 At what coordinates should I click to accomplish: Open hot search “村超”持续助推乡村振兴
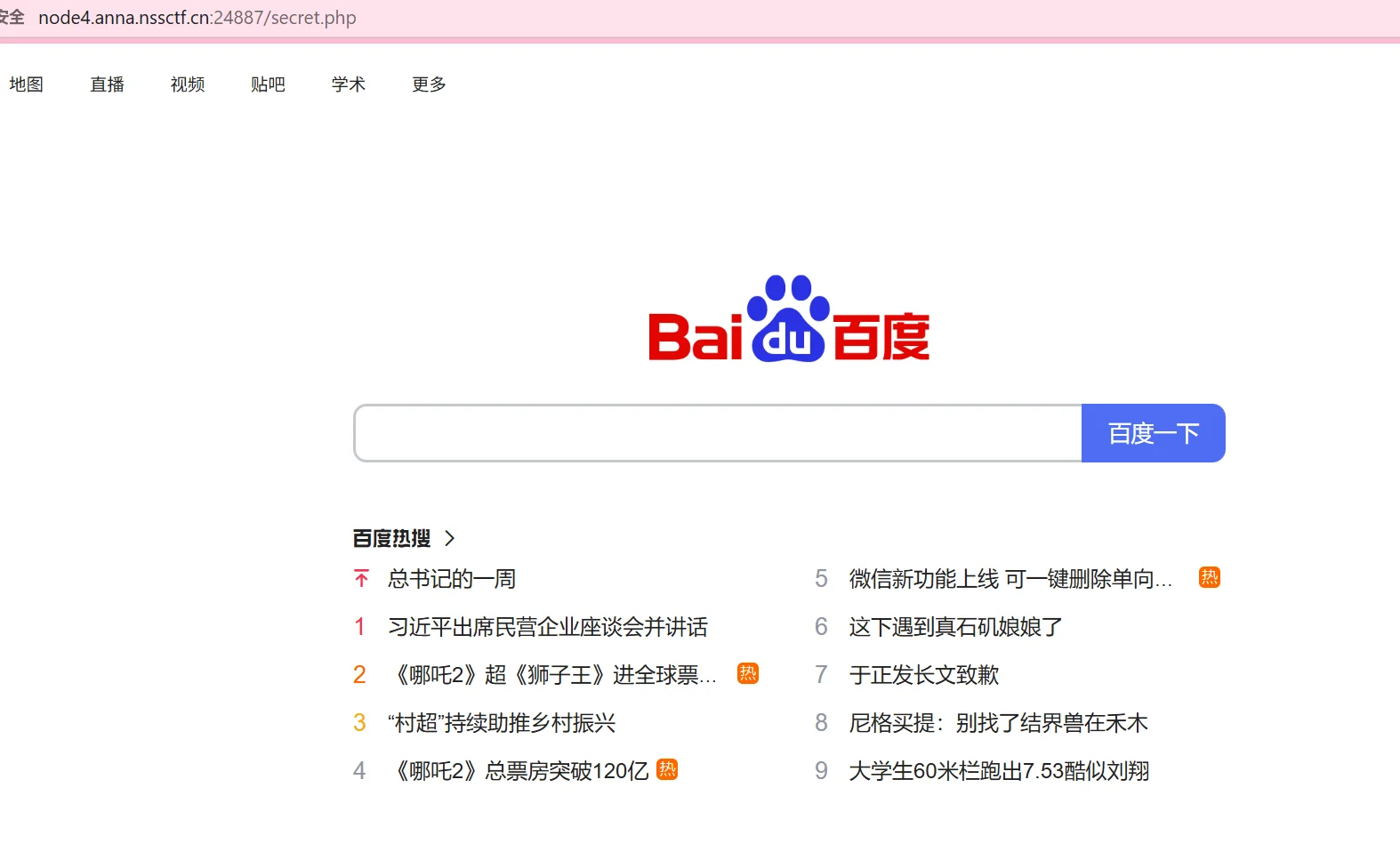coord(502,723)
